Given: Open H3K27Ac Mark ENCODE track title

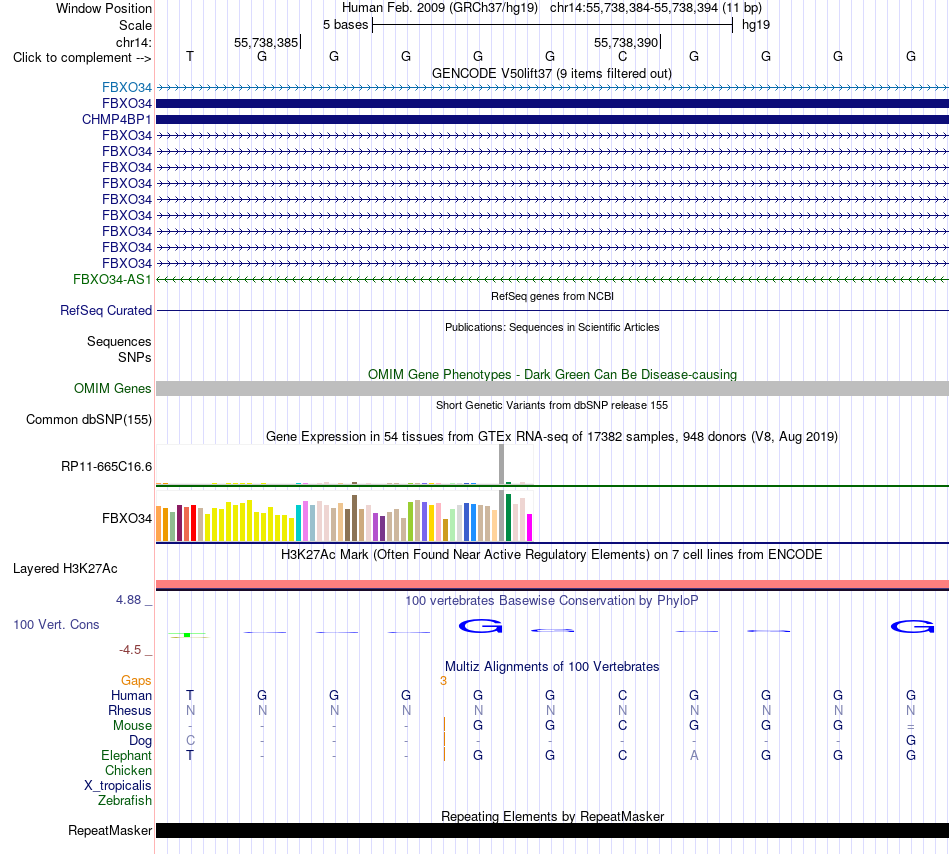Looking at the screenshot, I should 551,554.
